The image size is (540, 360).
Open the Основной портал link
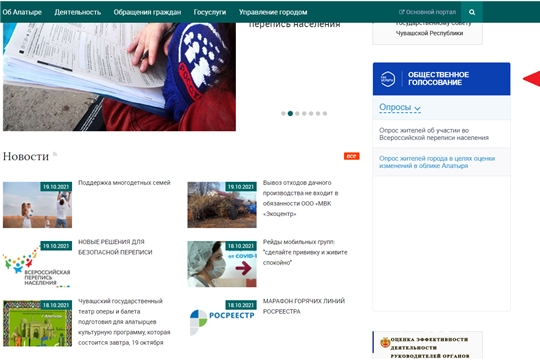(427, 12)
